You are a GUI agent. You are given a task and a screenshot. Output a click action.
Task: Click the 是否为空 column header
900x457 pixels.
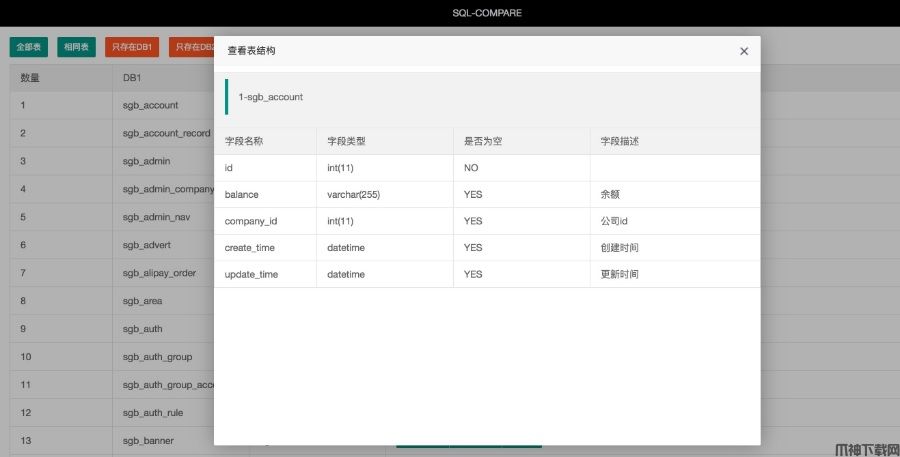click(x=483, y=142)
